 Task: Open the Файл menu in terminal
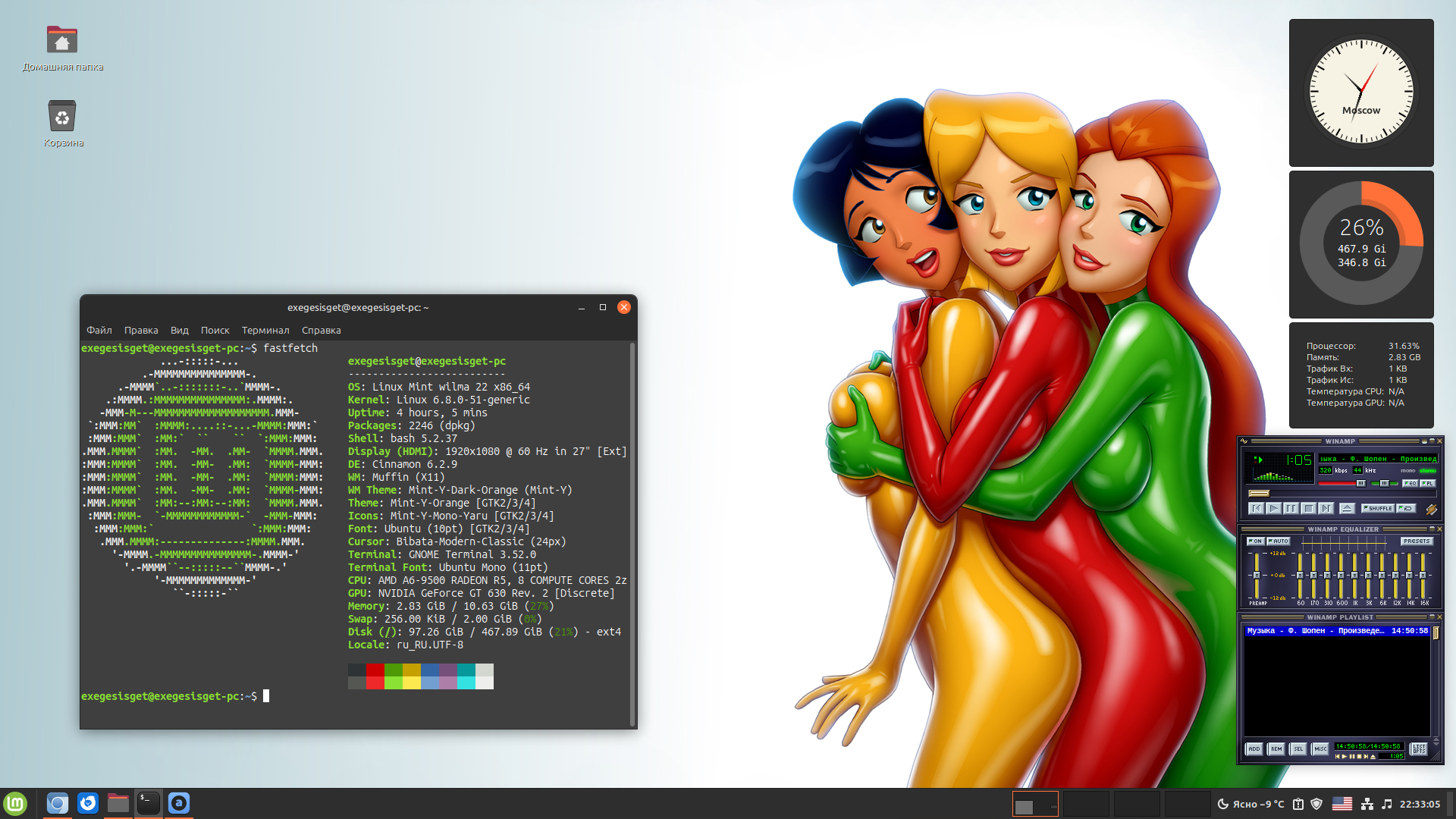[99, 330]
